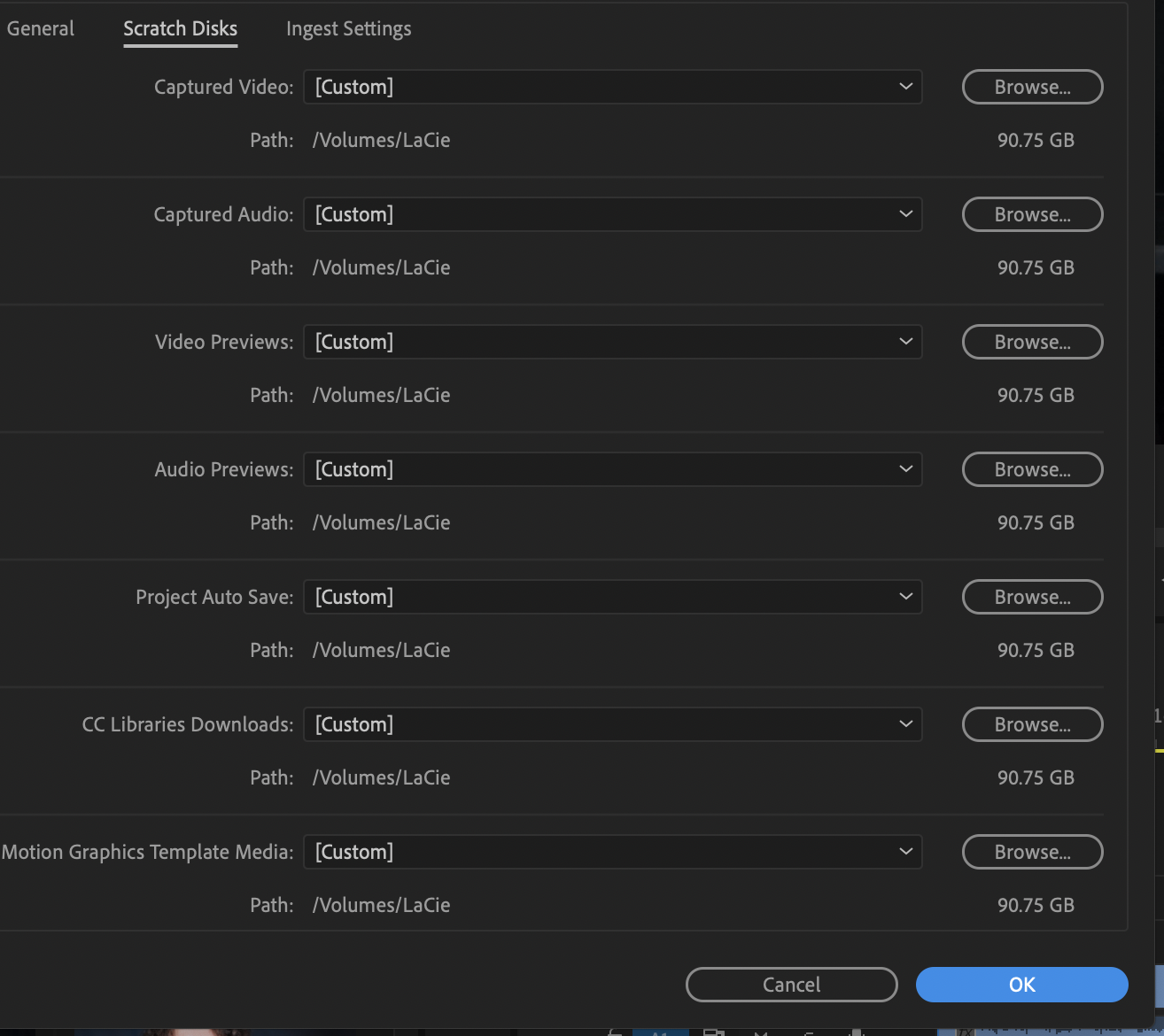Switch to the General tab
This screenshot has height=1036, width=1164.
click(x=40, y=28)
